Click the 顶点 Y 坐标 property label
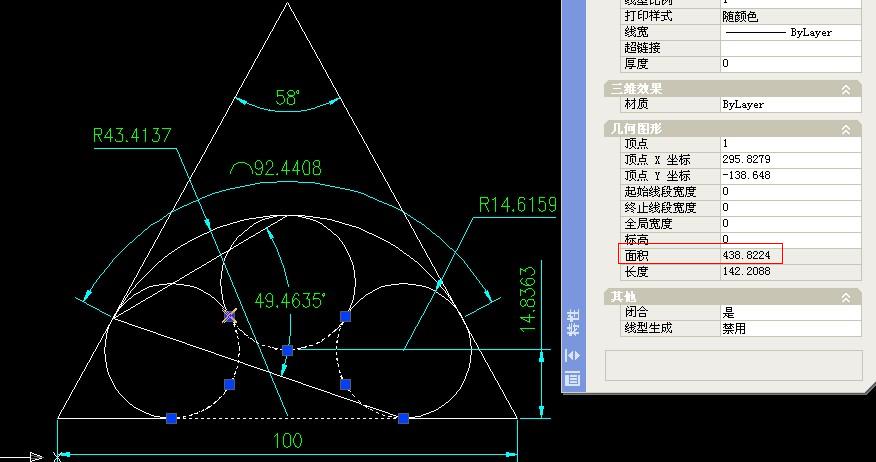This screenshot has width=876, height=462. tap(657, 175)
